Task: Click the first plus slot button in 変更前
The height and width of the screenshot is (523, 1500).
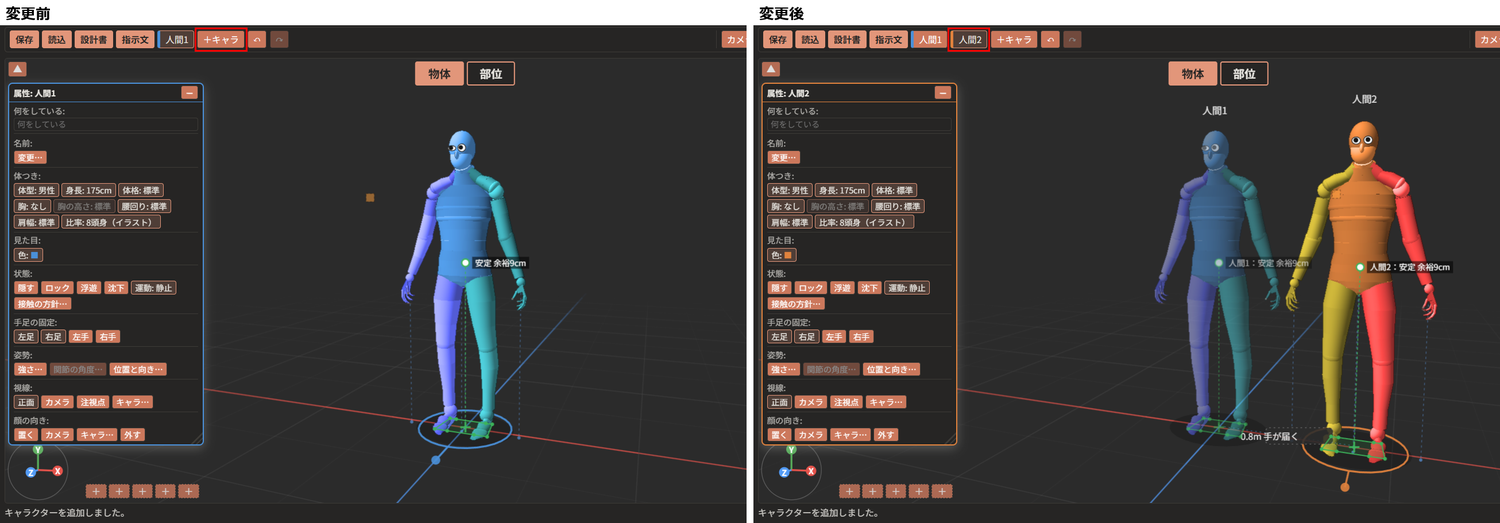Action: [96, 491]
